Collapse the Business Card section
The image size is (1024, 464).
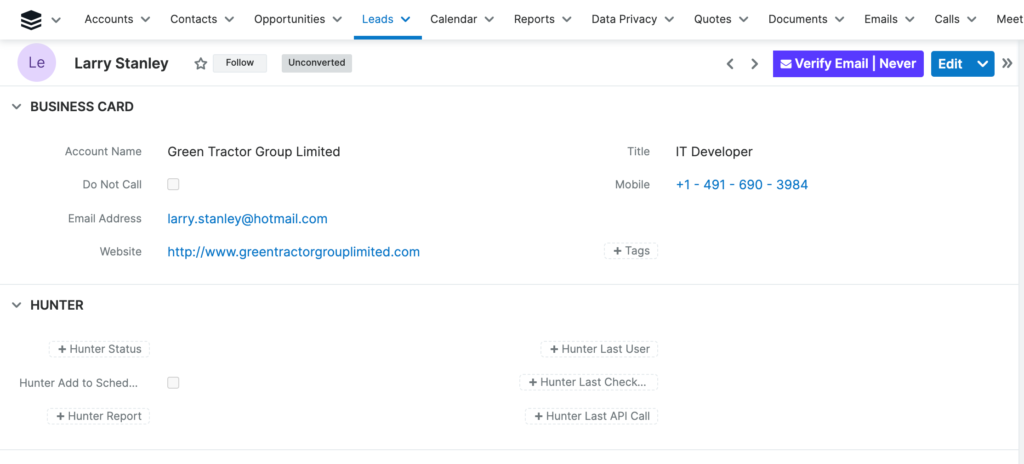pos(16,107)
